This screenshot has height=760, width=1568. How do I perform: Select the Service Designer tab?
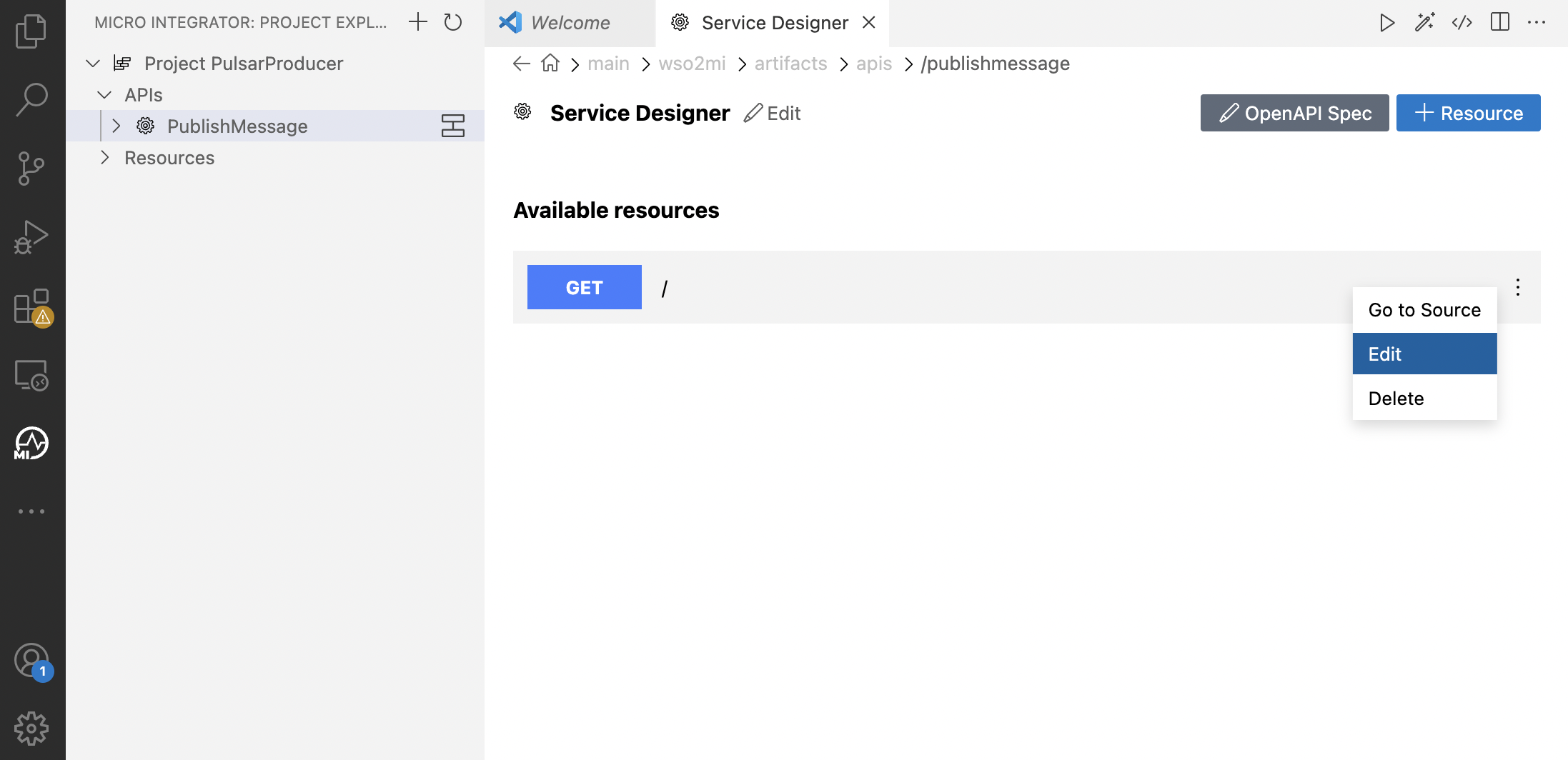tap(772, 23)
